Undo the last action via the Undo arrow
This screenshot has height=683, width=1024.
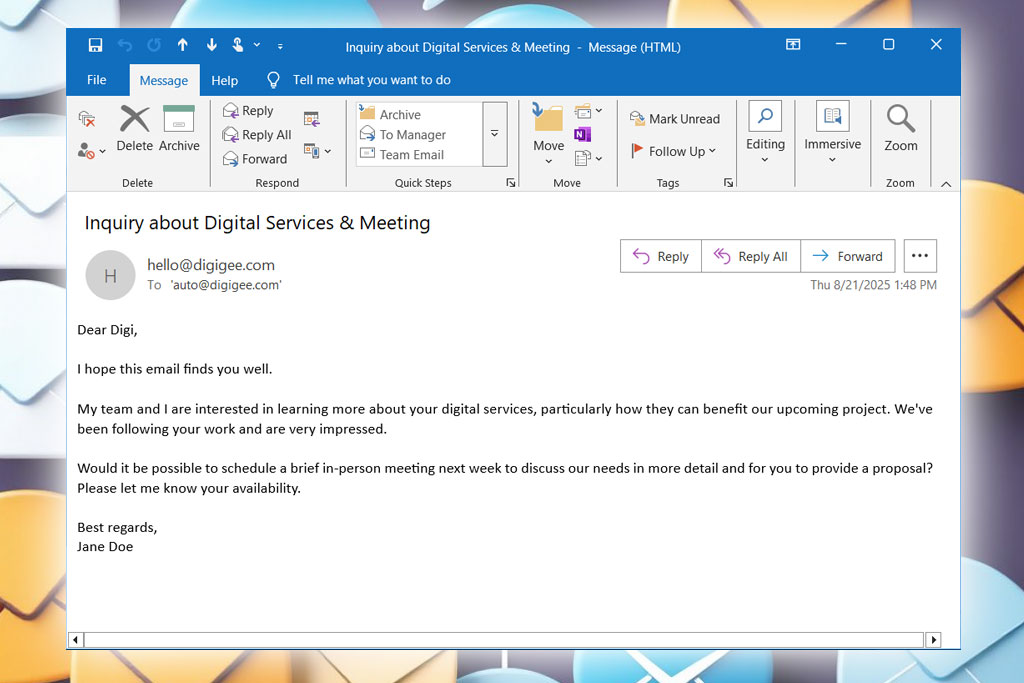tap(125, 45)
